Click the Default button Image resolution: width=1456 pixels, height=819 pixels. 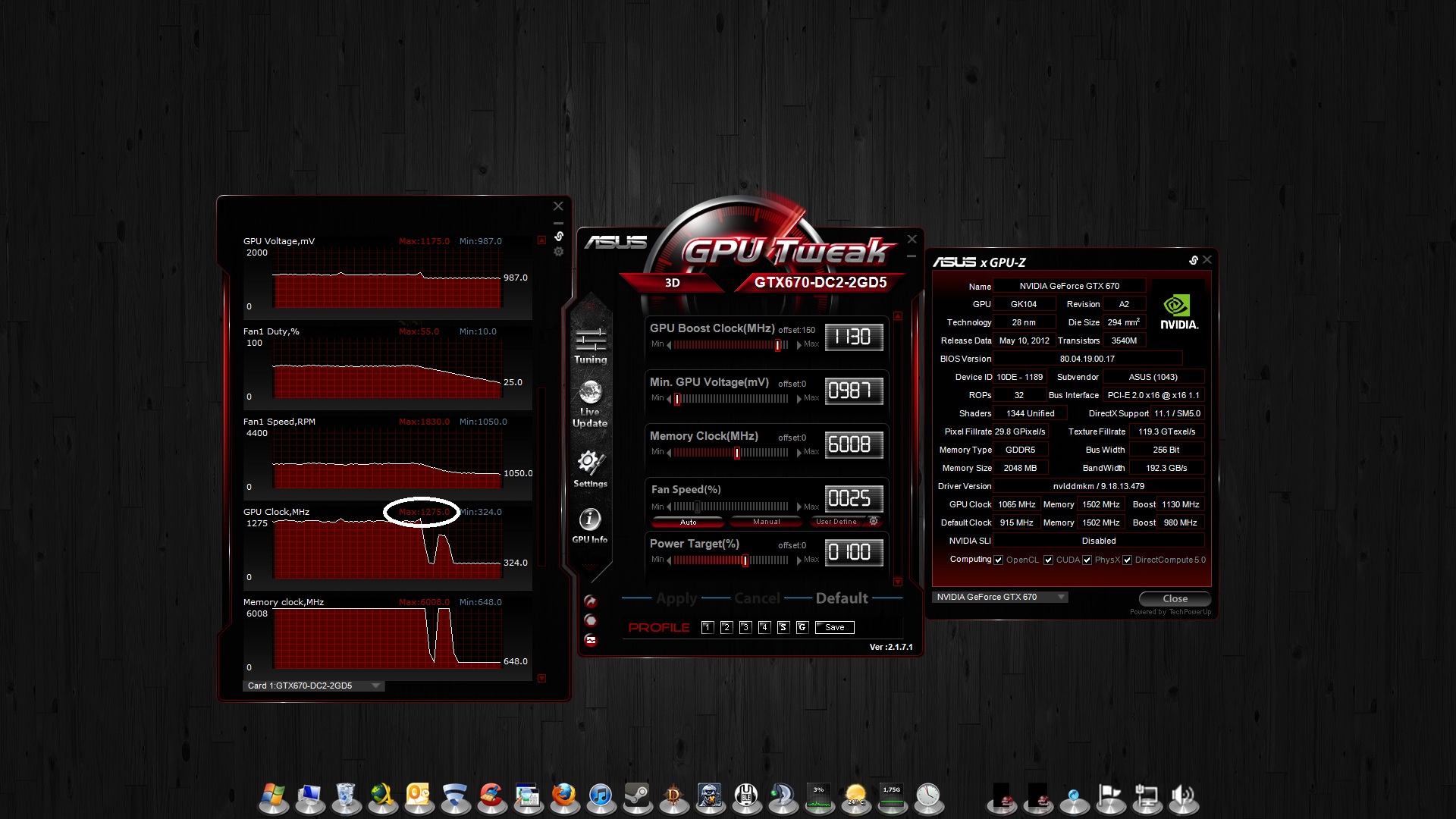(842, 598)
